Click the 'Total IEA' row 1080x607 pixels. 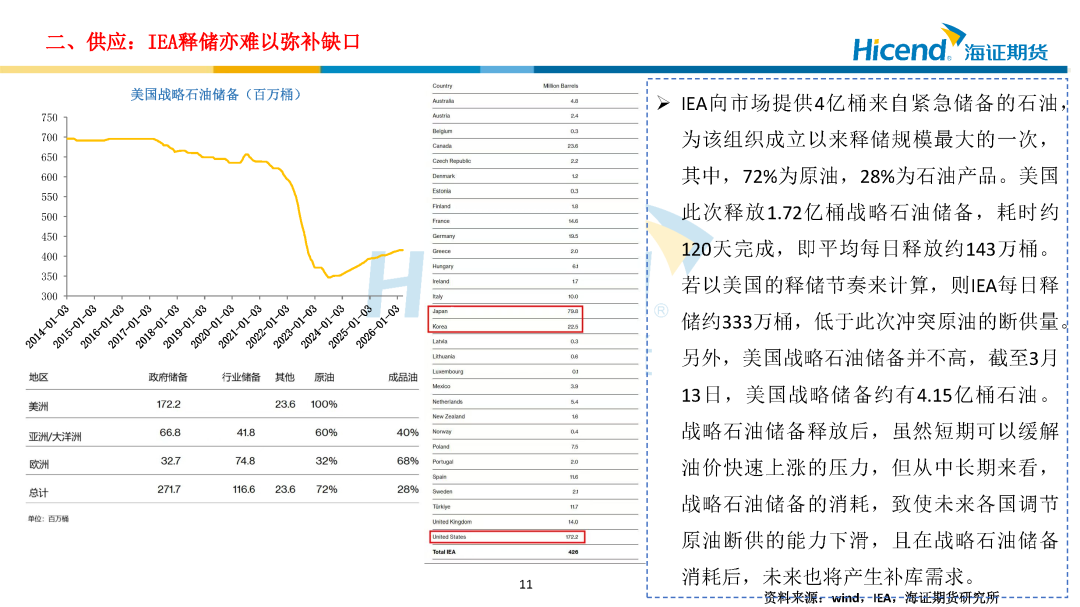click(x=534, y=552)
